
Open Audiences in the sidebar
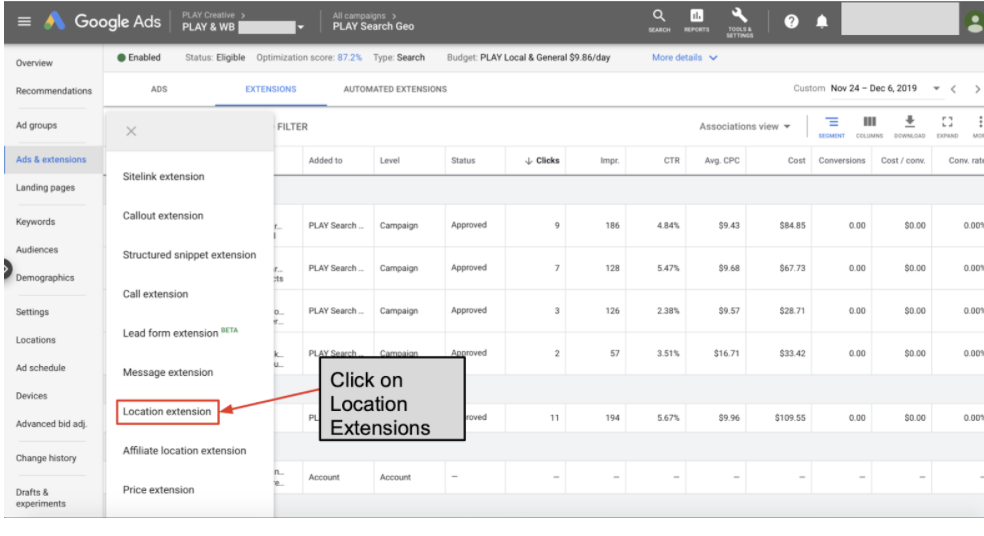(36, 250)
